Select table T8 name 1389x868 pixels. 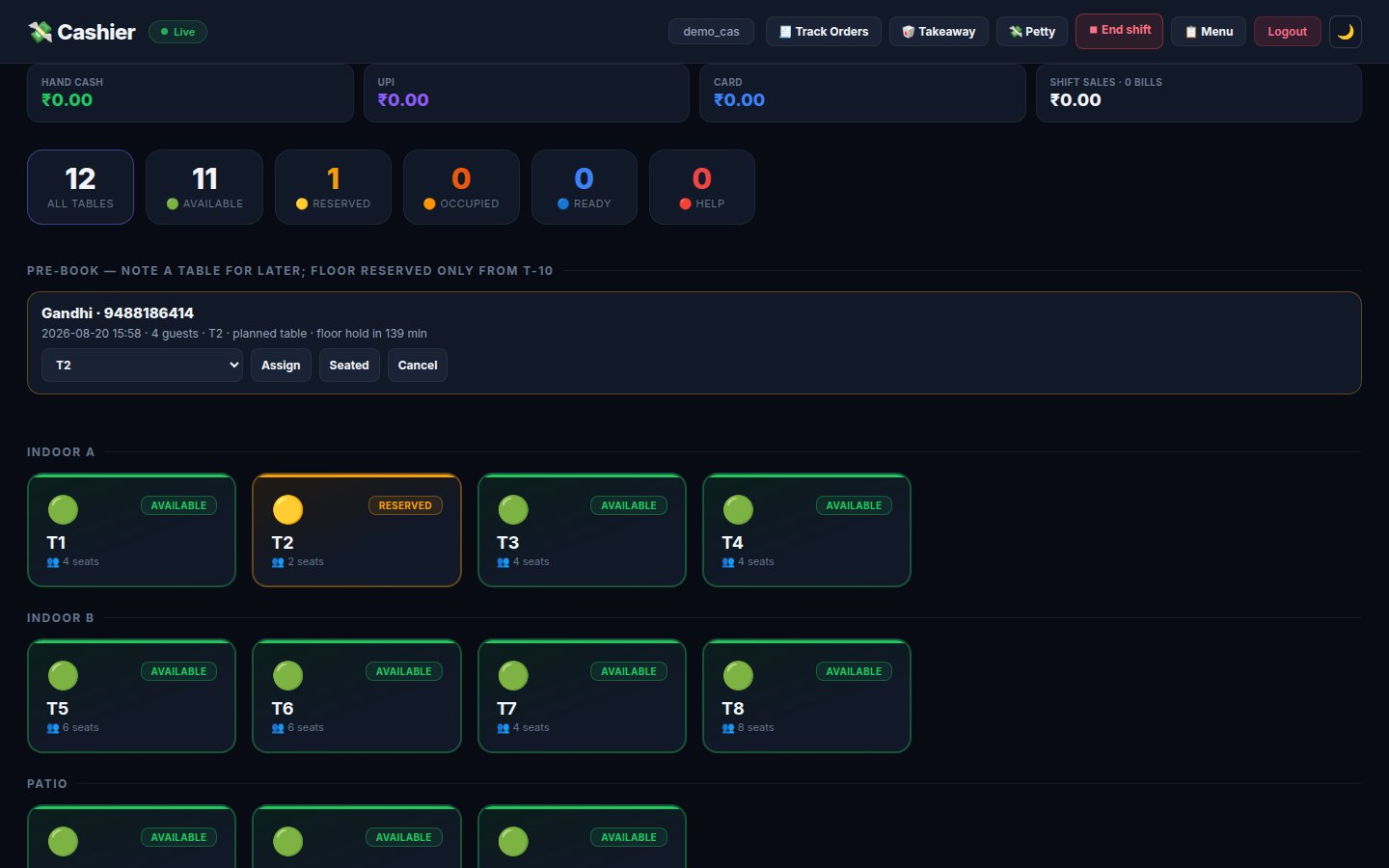pyautogui.click(x=733, y=709)
